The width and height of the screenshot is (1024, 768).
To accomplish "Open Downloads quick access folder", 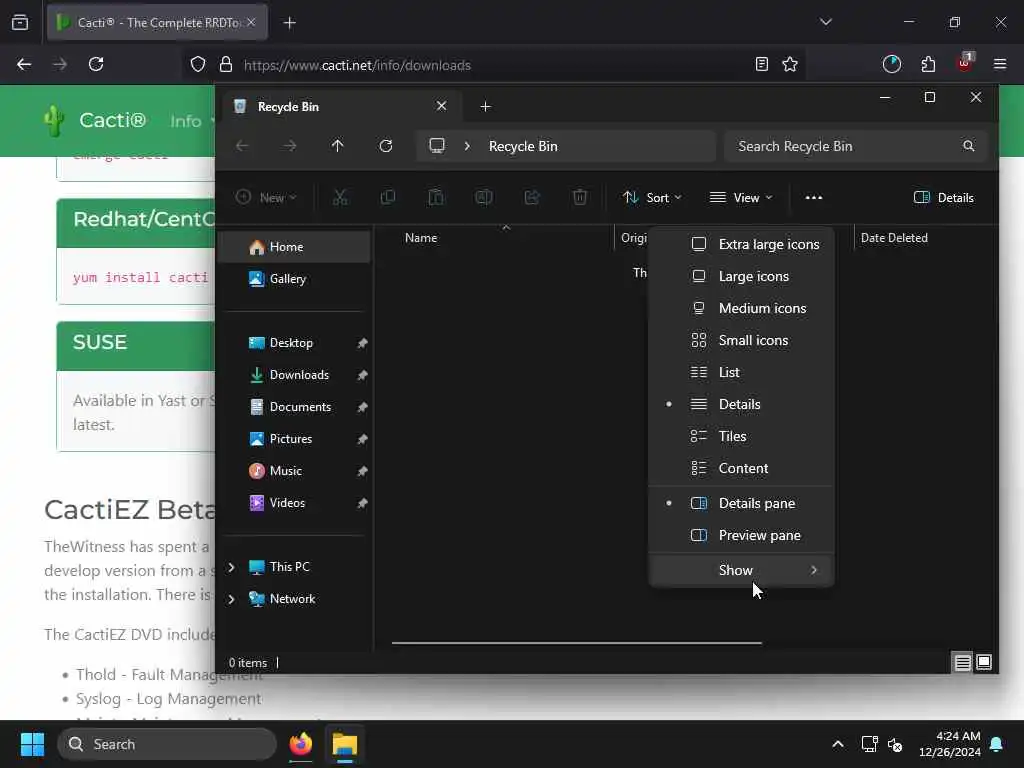I will [295, 375].
